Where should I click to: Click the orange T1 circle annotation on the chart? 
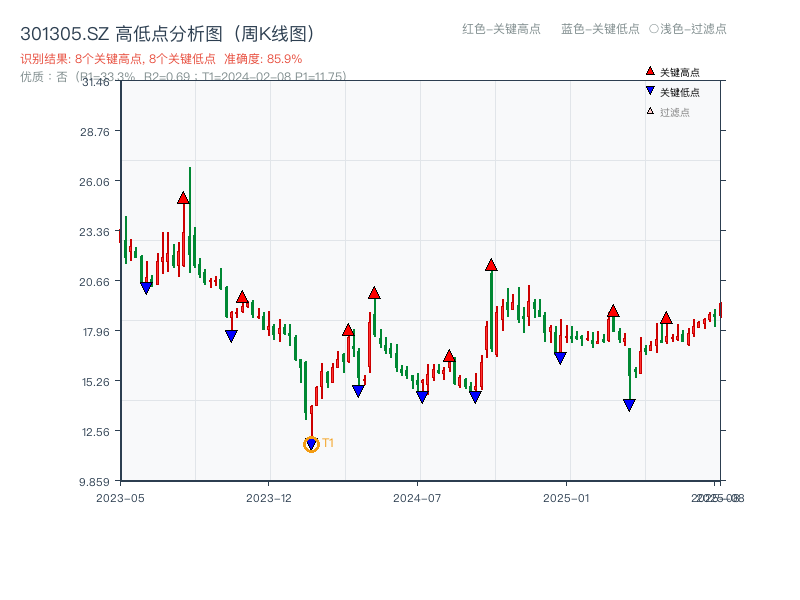click(311, 443)
